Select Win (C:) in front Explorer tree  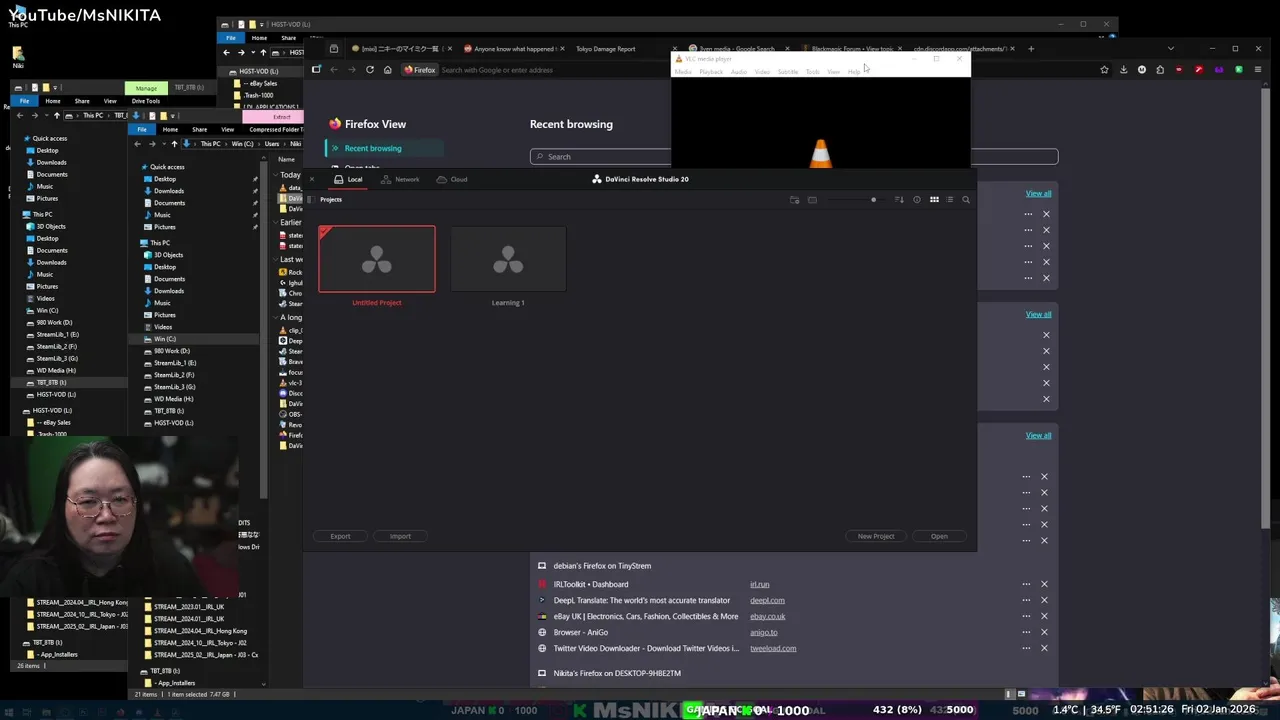[165, 339]
